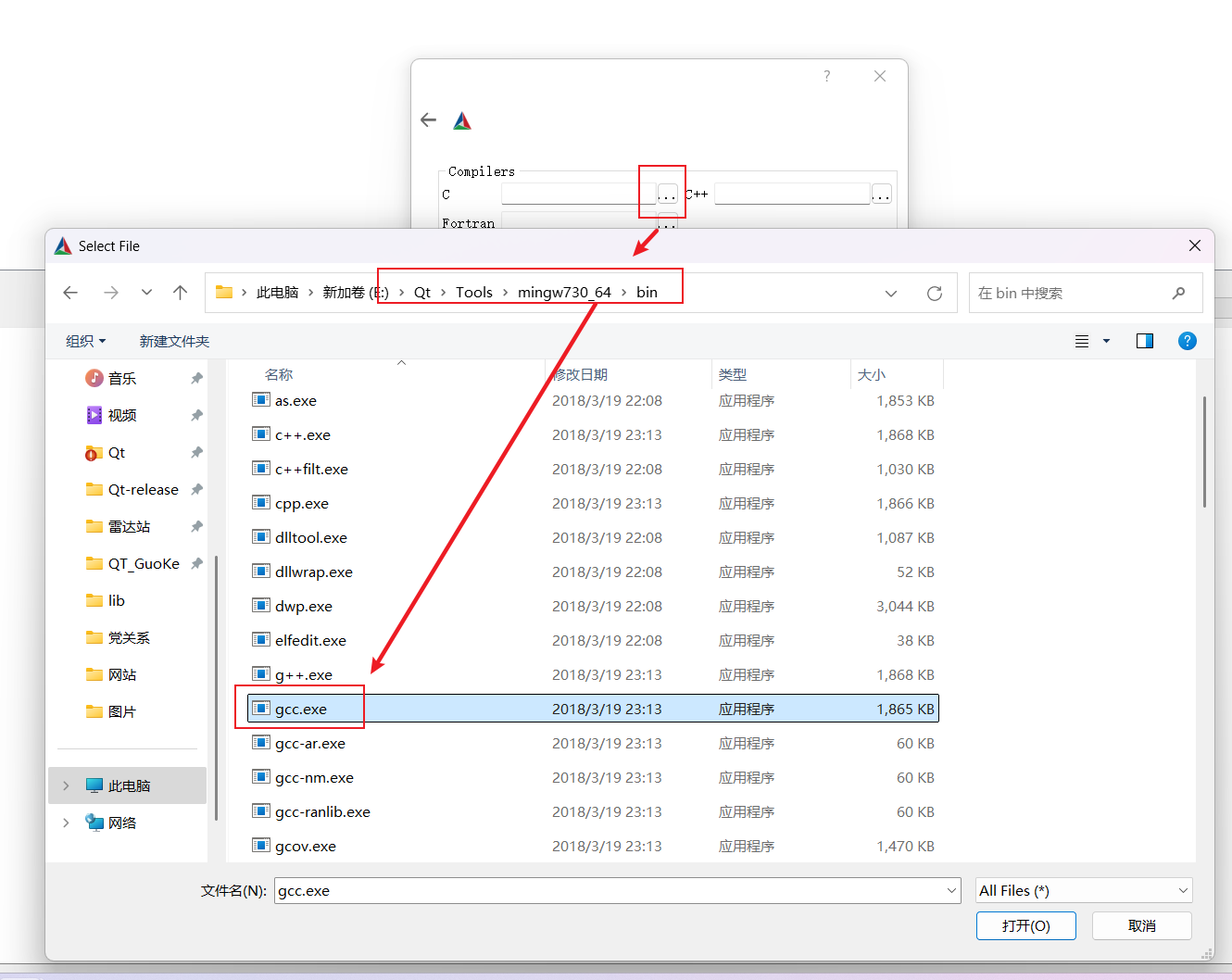Image resolution: width=1232 pixels, height=980 pixels.
Task: Click the Tools breadcrumb in path
Action: (473, 293)
